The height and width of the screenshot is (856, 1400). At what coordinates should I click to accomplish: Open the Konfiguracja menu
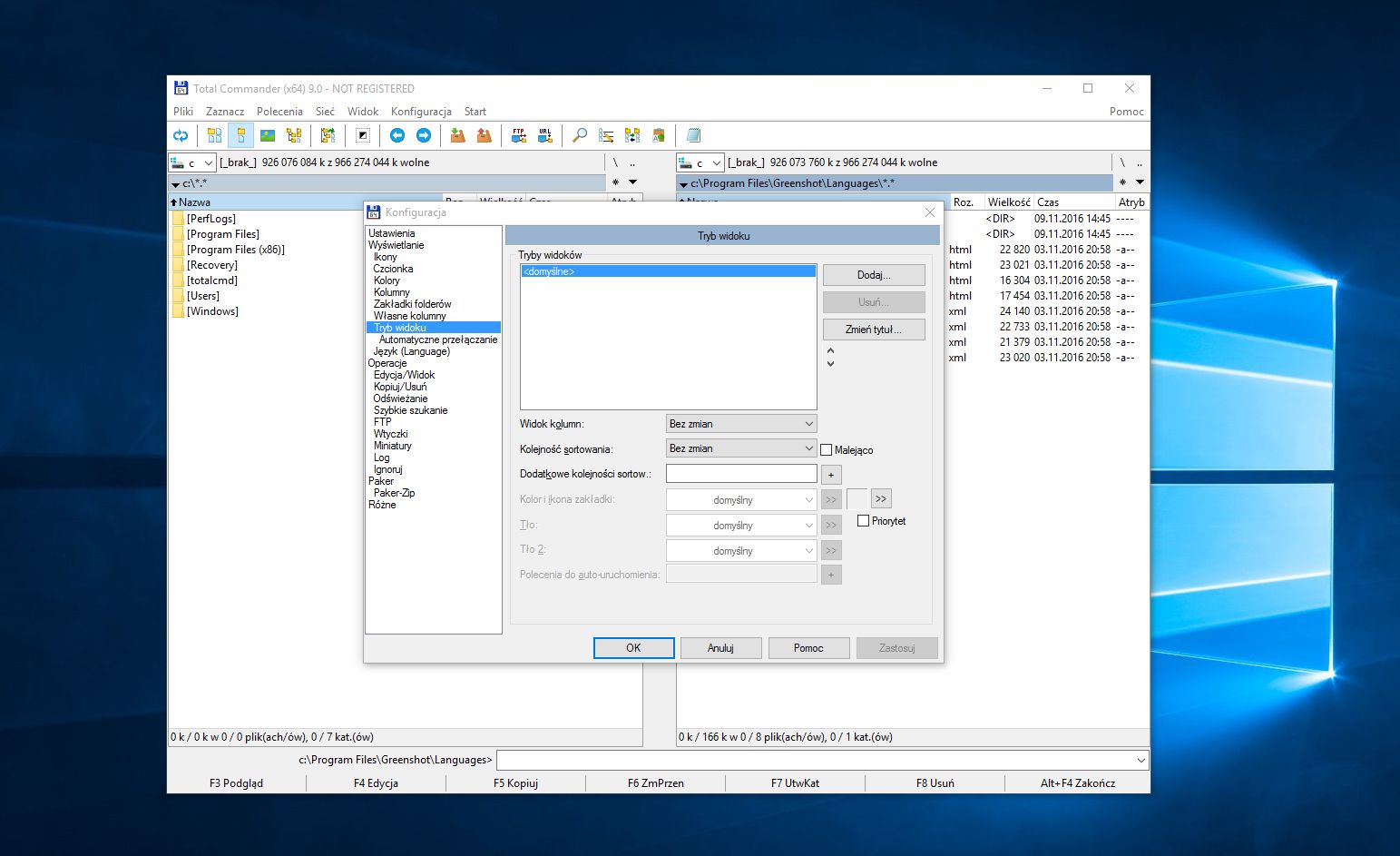pos(421,112)
